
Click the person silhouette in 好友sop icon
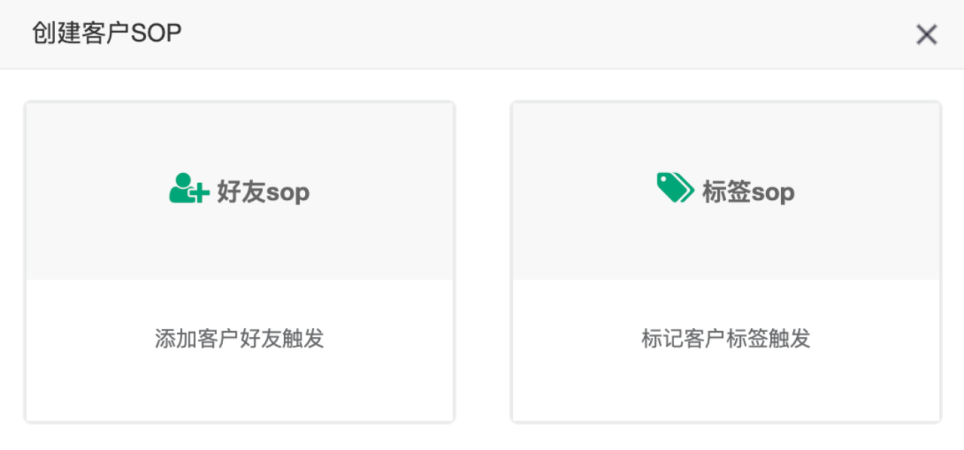pos(180,188)
